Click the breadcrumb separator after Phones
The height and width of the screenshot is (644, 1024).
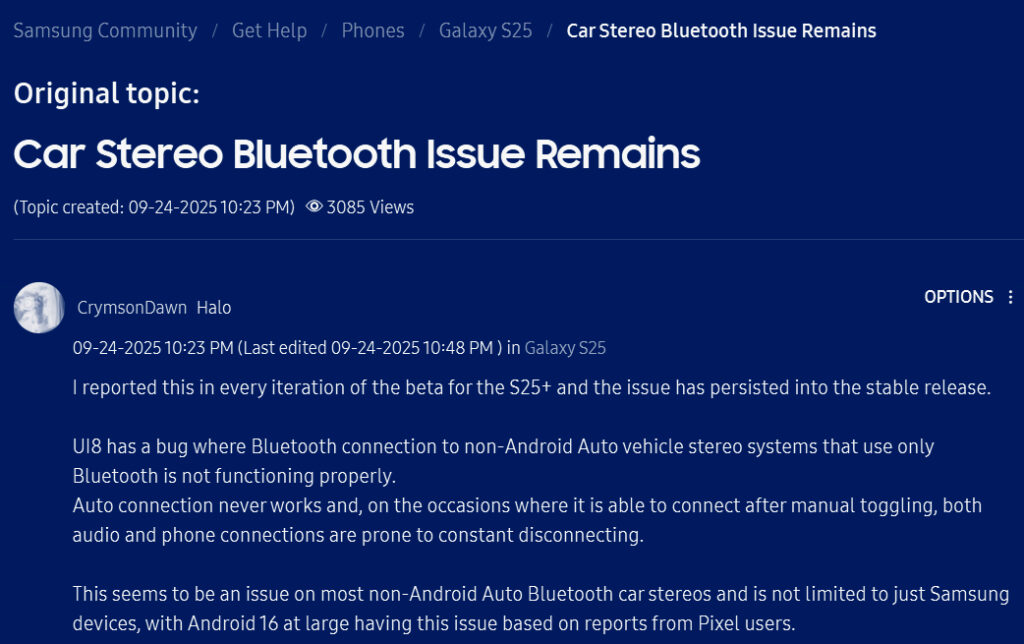tap(421, 31)
